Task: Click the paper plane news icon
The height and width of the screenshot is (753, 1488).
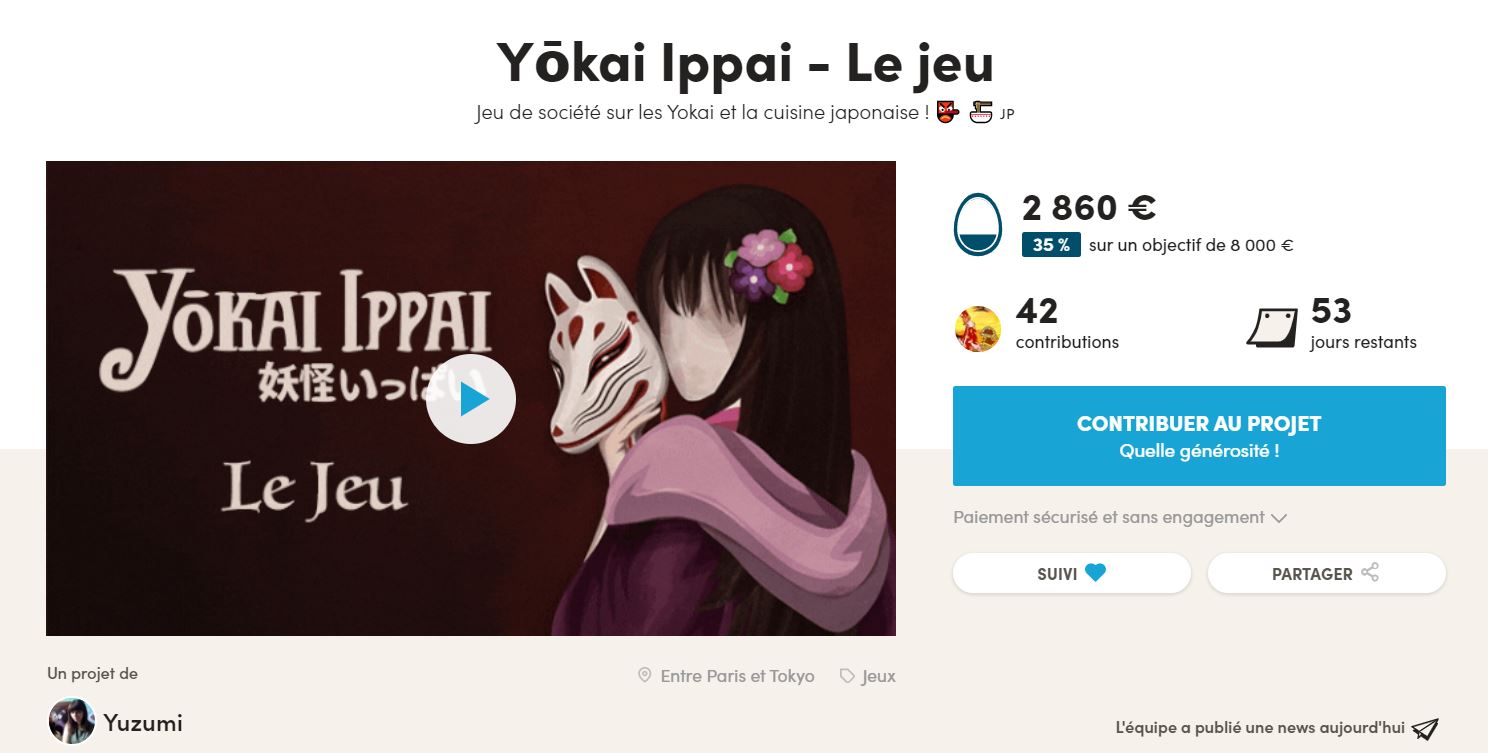Action: (1425, 728)
